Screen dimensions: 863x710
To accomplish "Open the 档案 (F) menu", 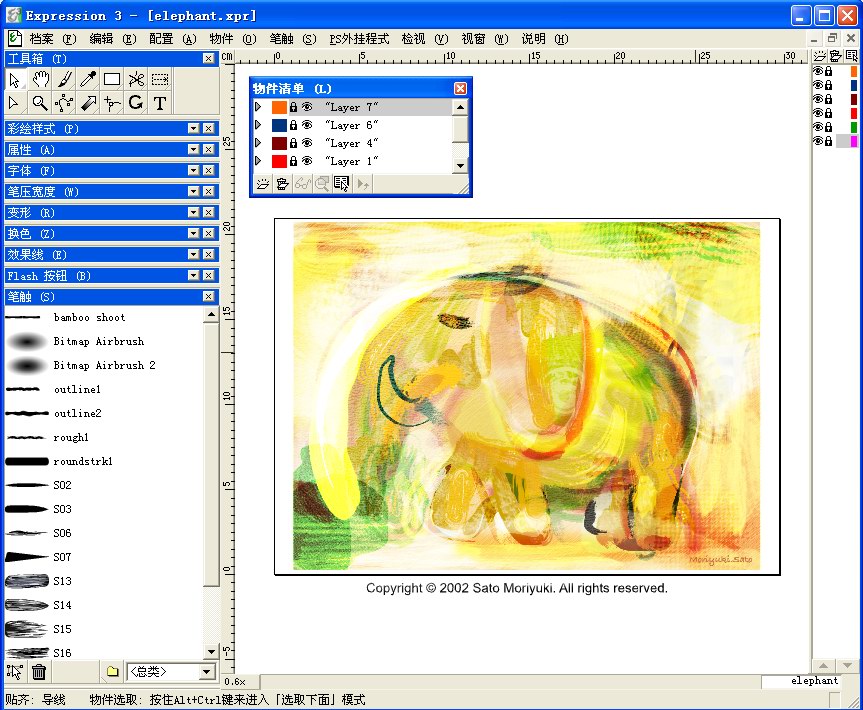I will pos(52,39).
